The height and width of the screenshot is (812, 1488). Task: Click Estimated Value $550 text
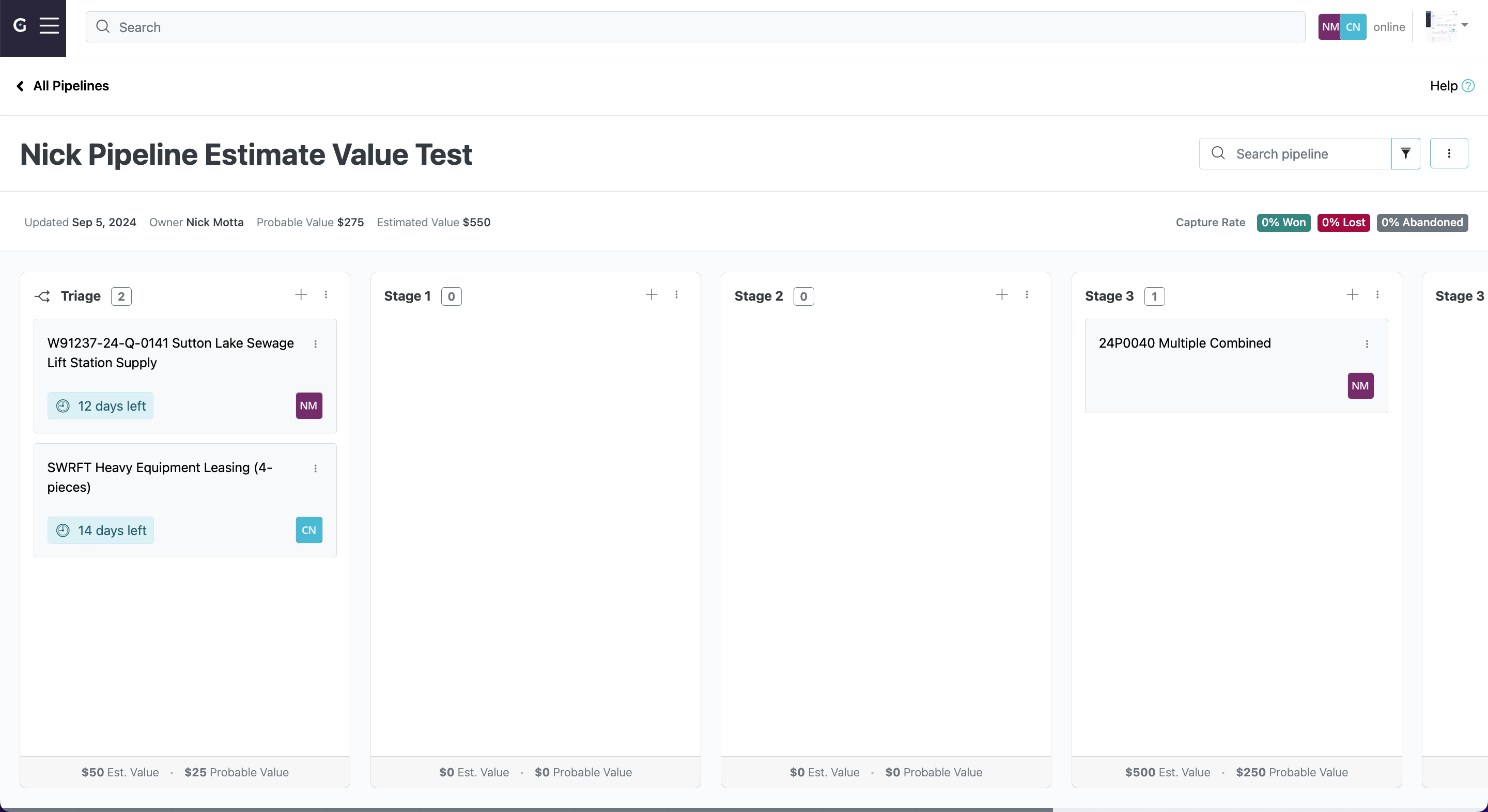pos(433,222)
